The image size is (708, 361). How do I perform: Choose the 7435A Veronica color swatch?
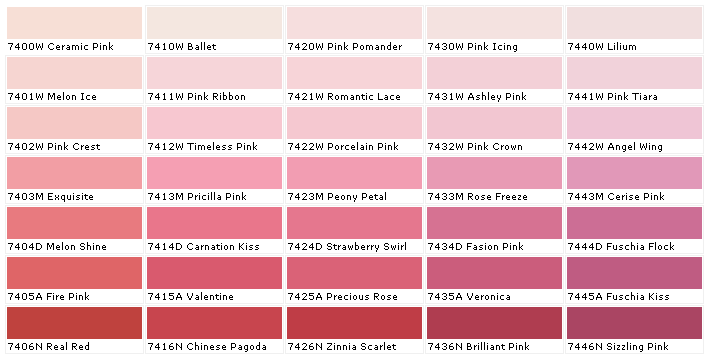tap(494, 273)
